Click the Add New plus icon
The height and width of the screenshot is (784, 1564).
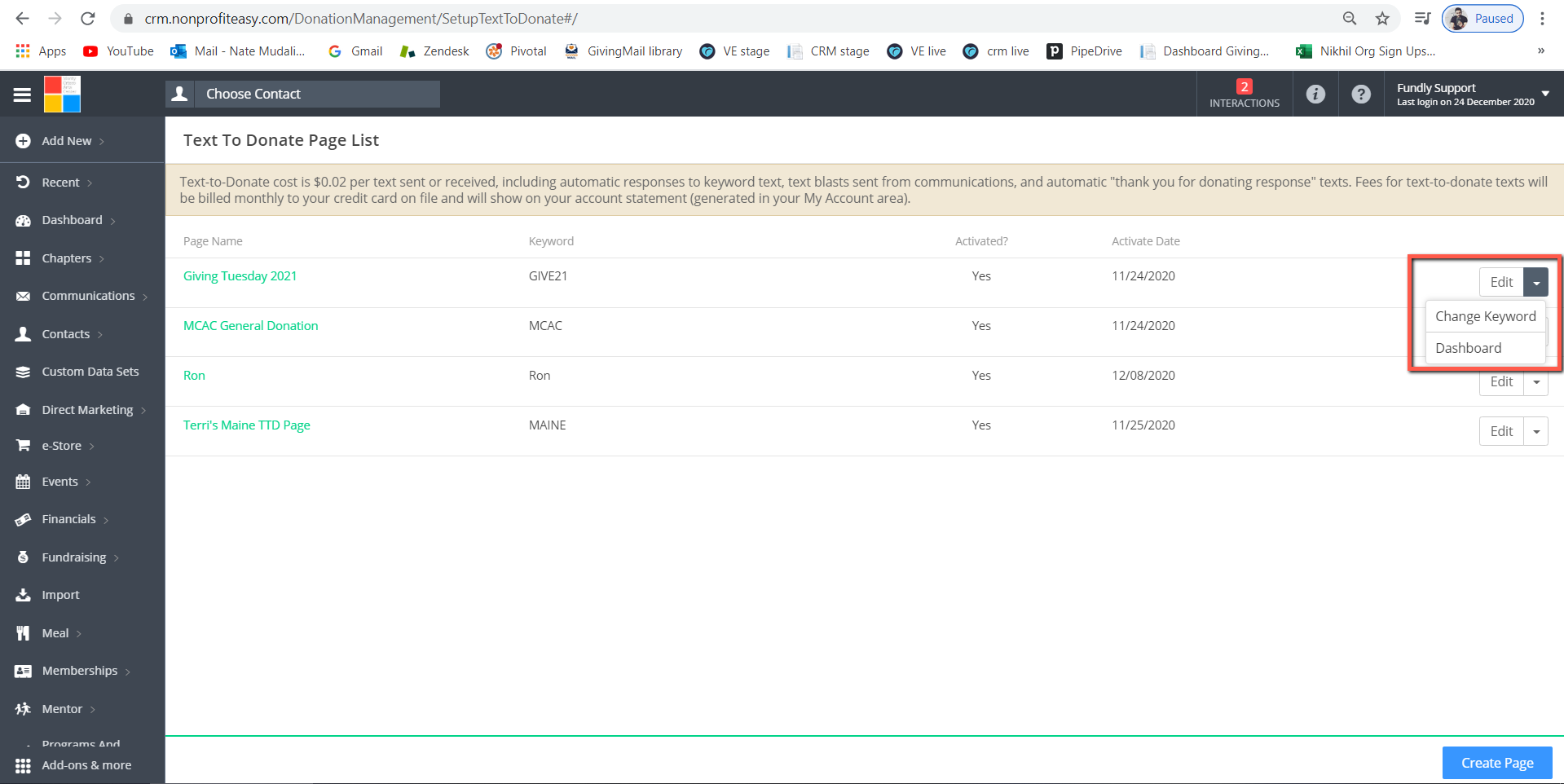[23, 141]
